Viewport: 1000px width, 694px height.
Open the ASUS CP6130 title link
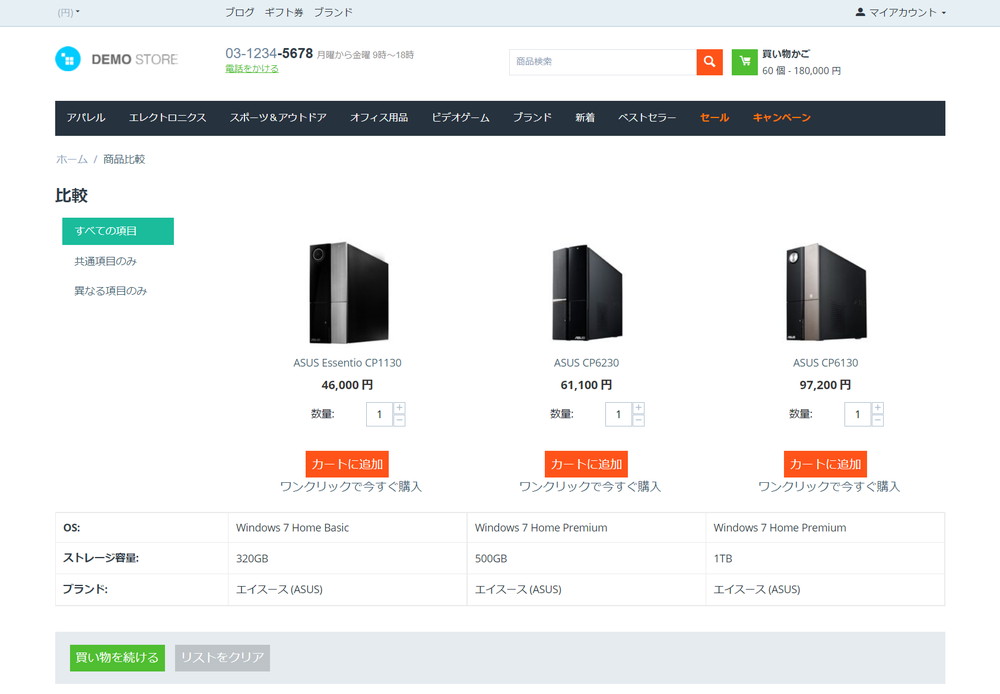[x=825, y=363]
